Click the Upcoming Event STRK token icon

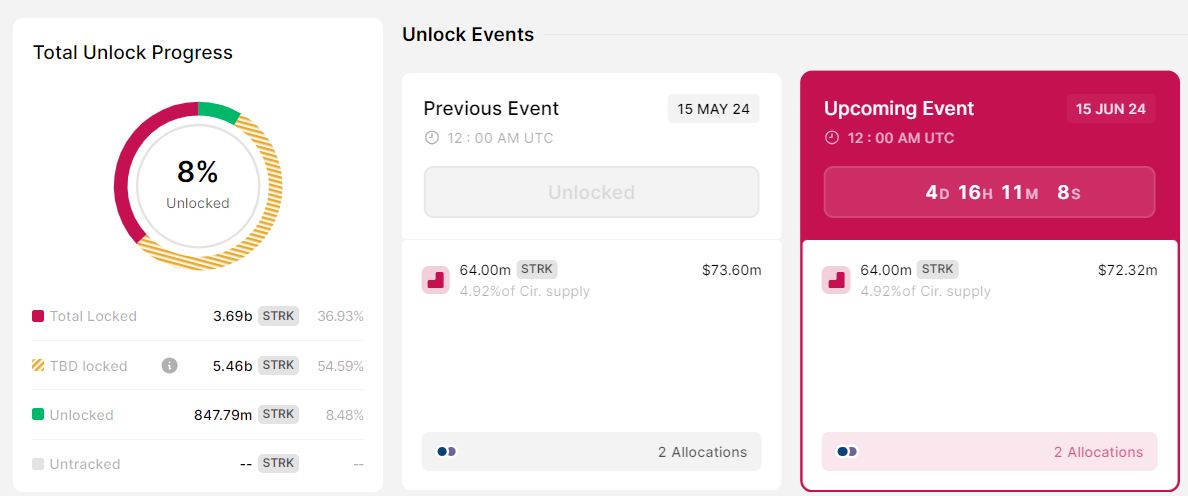coord(836,280)
